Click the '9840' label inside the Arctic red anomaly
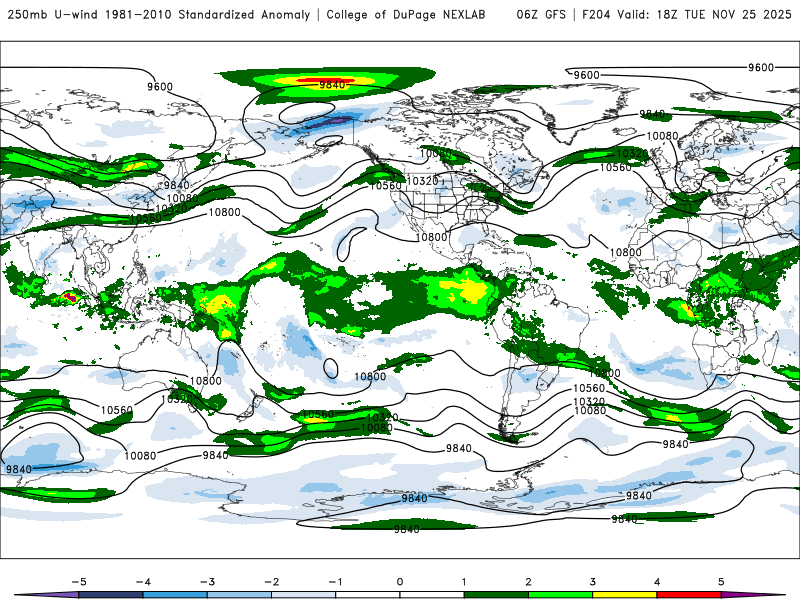 click(x=332, y=85)
